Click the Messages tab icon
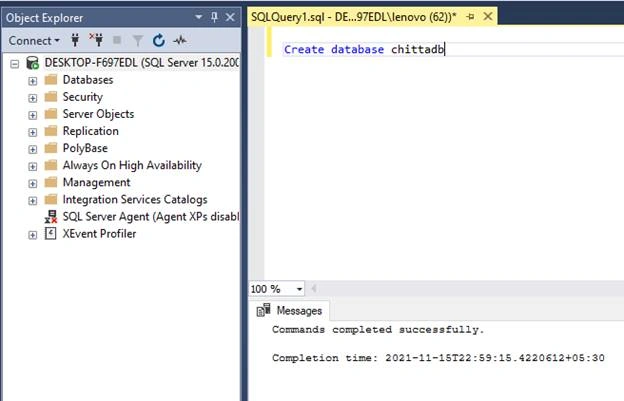This screenshot has height=401, width=624. click(x=263, y=310)
